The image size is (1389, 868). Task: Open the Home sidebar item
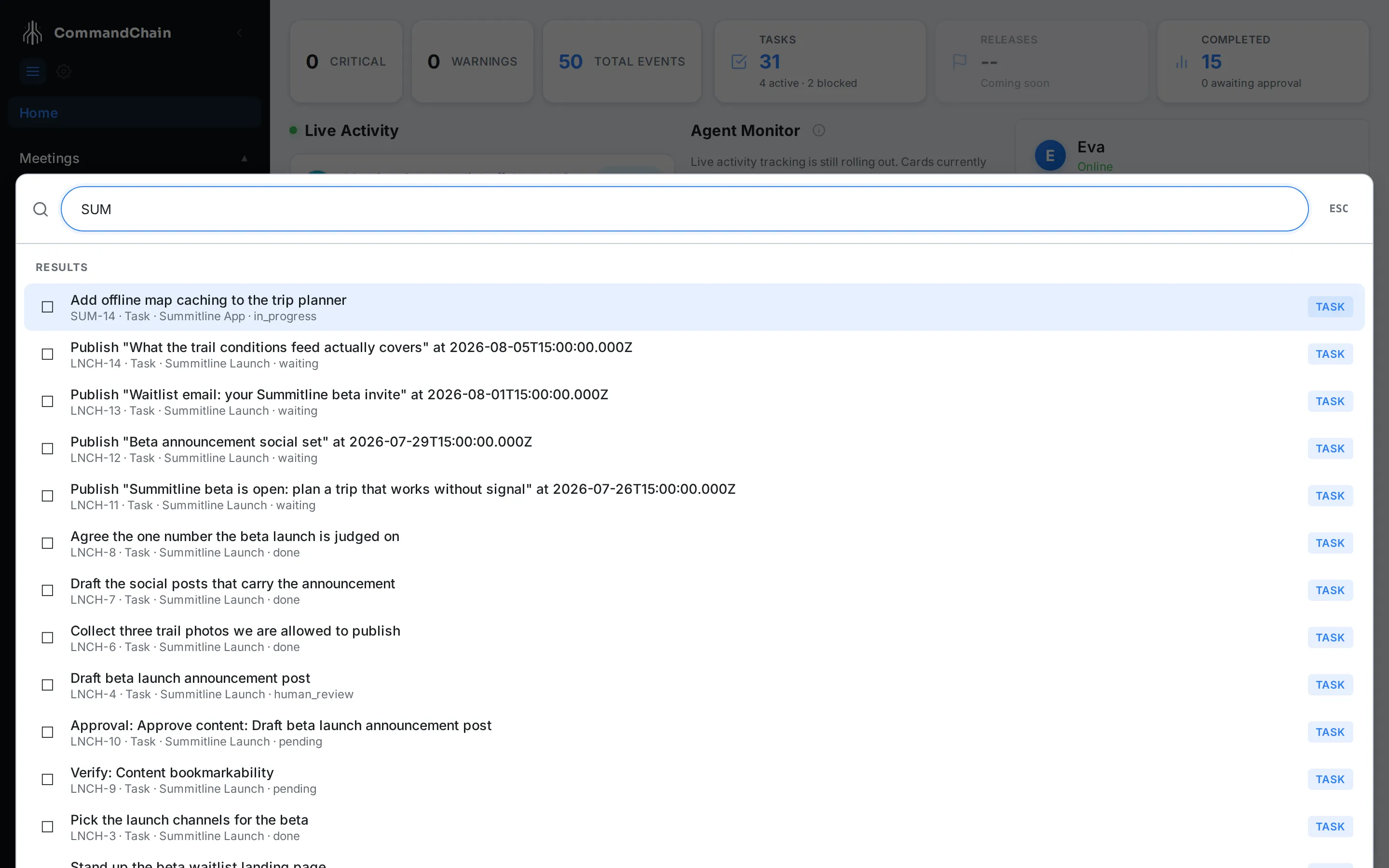click(x=135, y=112)
